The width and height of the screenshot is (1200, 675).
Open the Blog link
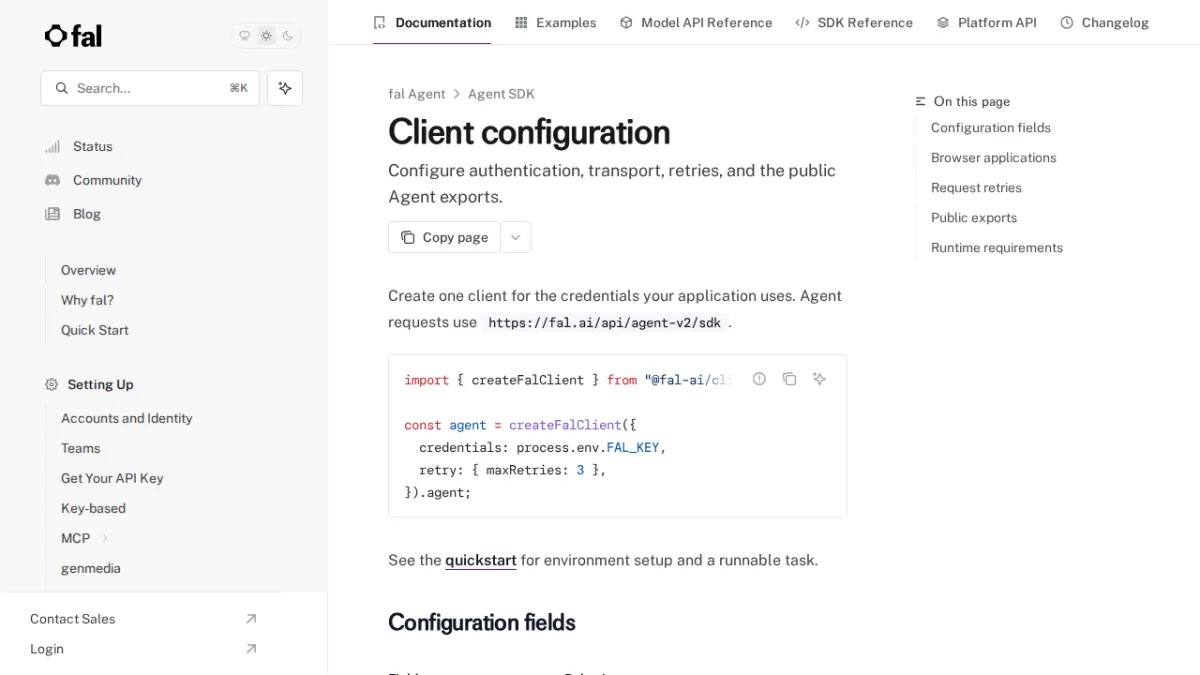pyautogui.click(x=87, y=214)
